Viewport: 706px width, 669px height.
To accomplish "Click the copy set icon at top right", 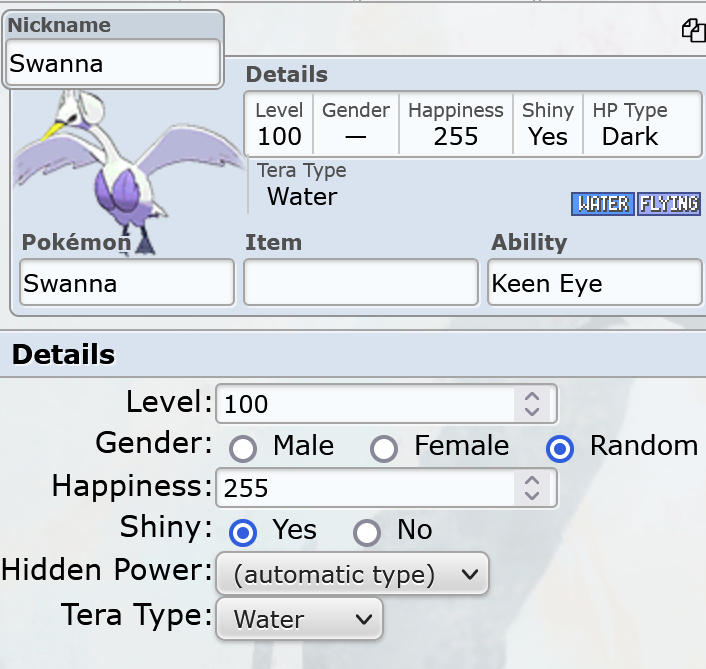I will tap(694, 31).
